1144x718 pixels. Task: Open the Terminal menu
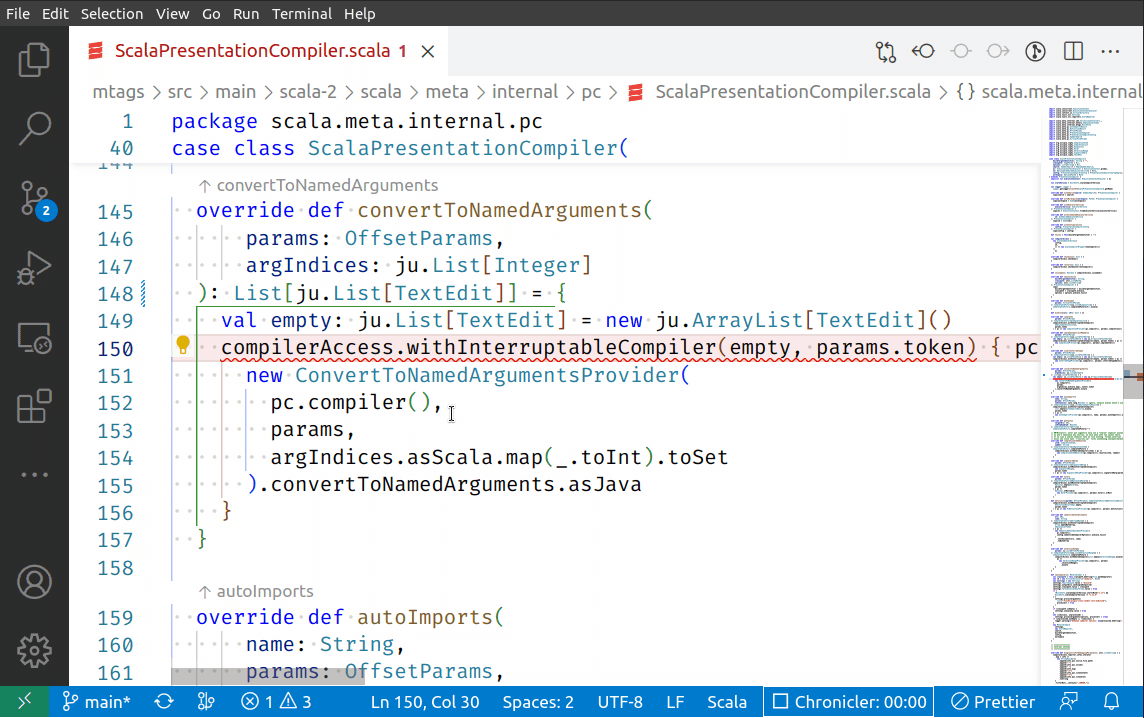pos(301,13)
